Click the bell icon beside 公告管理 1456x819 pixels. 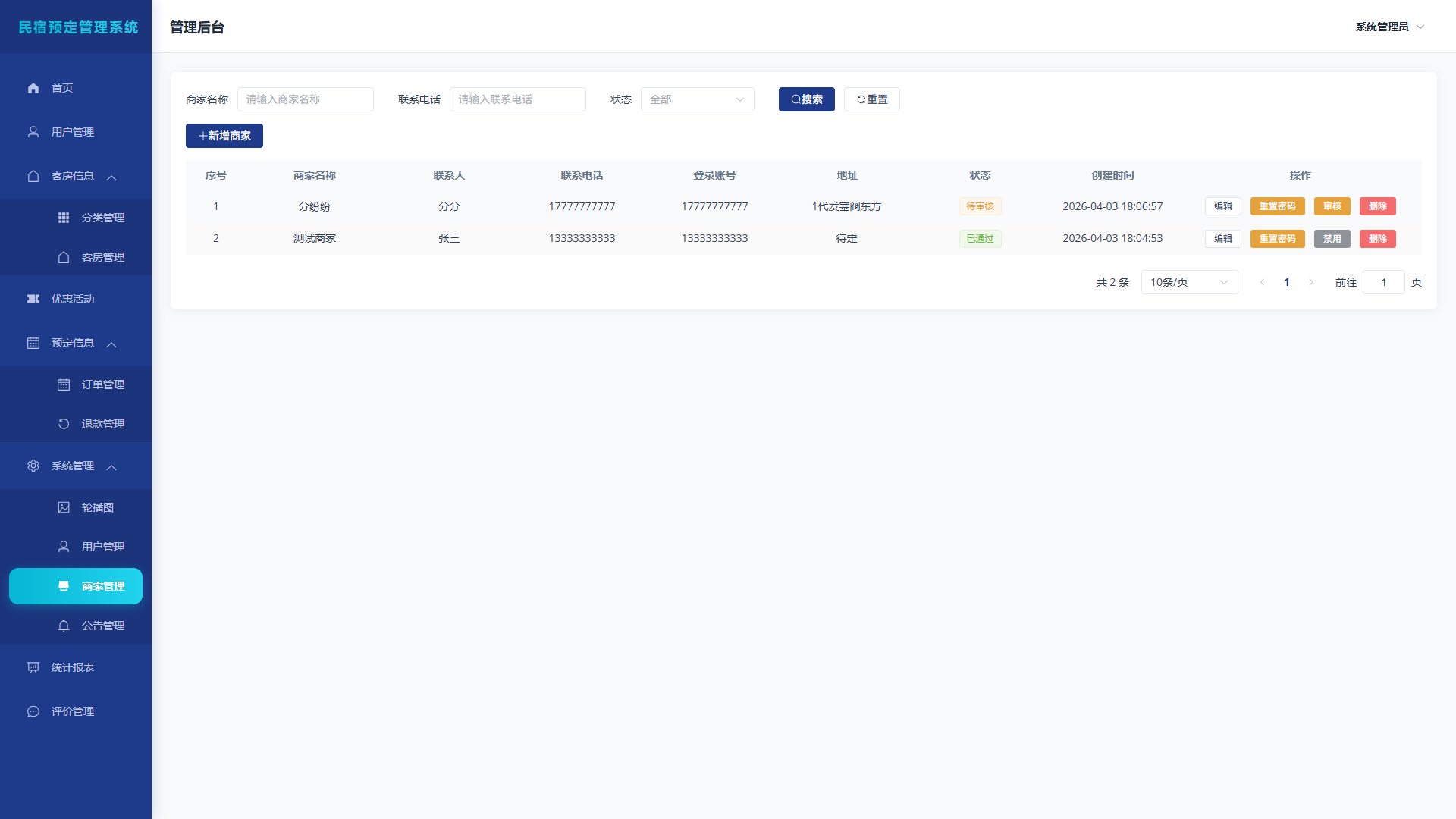coord(64,626)
